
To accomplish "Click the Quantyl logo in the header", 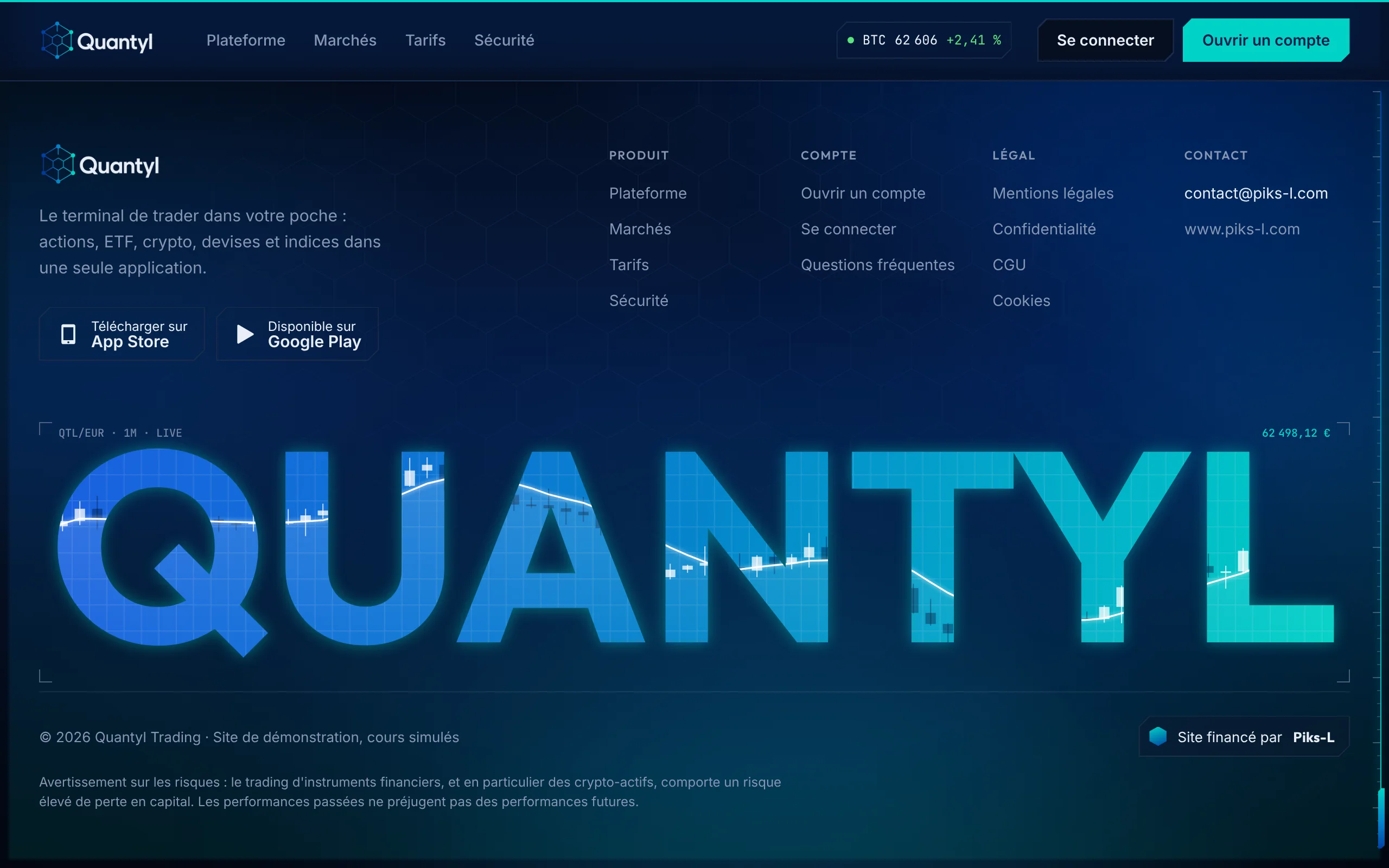I will (97, 40).
